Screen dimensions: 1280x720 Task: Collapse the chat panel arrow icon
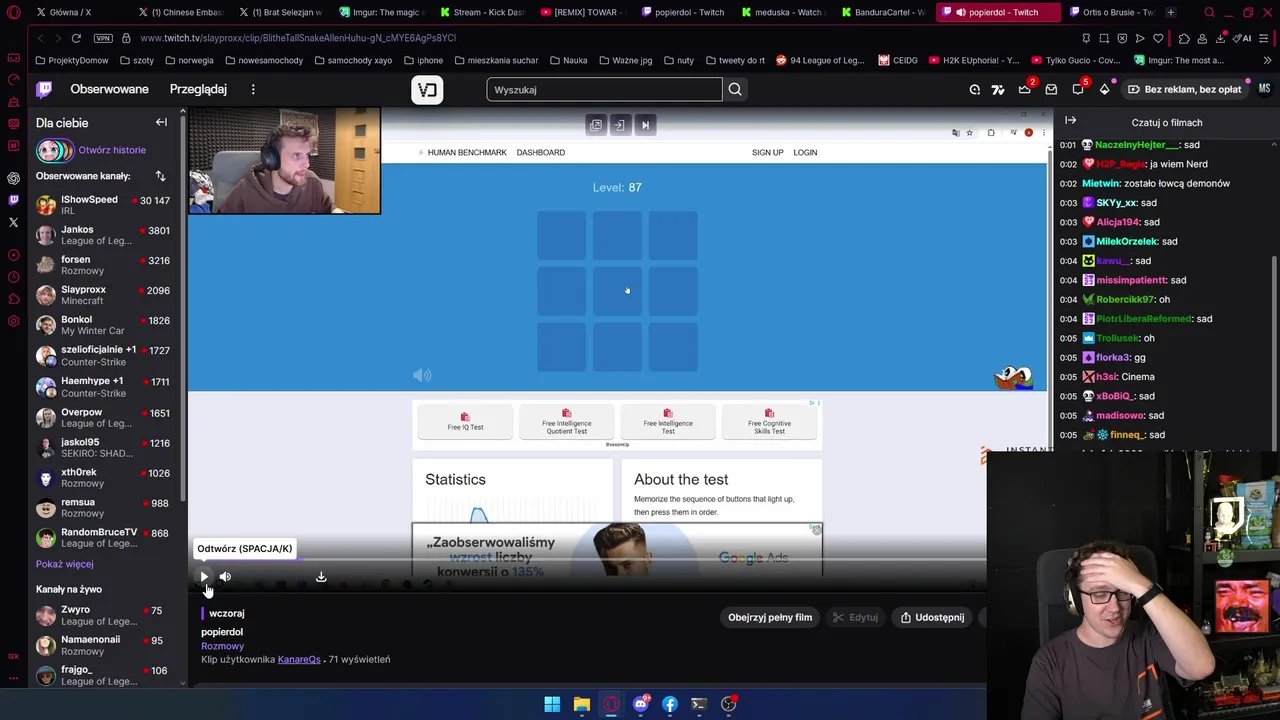point(1070,121)
